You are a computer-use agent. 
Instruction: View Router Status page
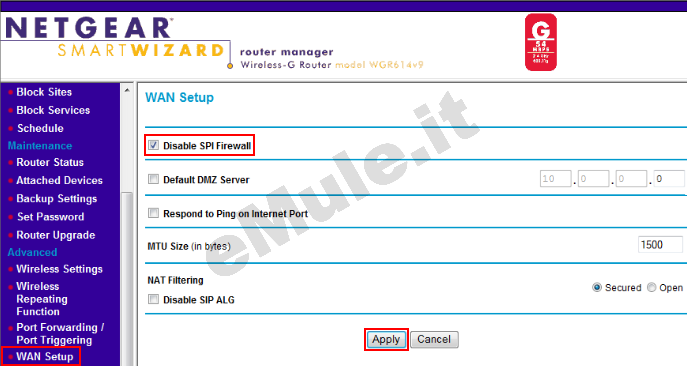coord(50,162)
